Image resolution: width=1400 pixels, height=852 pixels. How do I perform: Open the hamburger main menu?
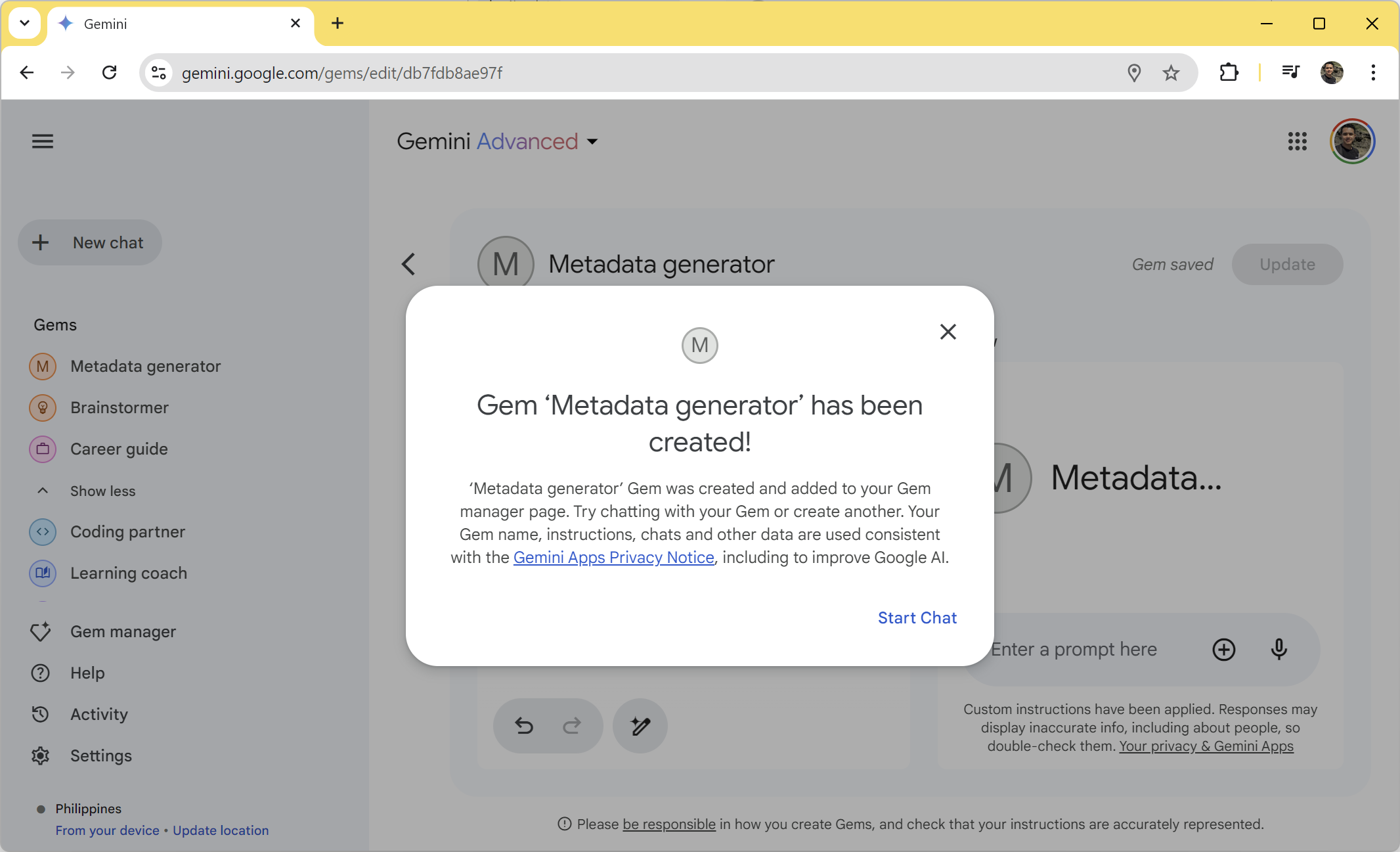(x=43, y=141)
